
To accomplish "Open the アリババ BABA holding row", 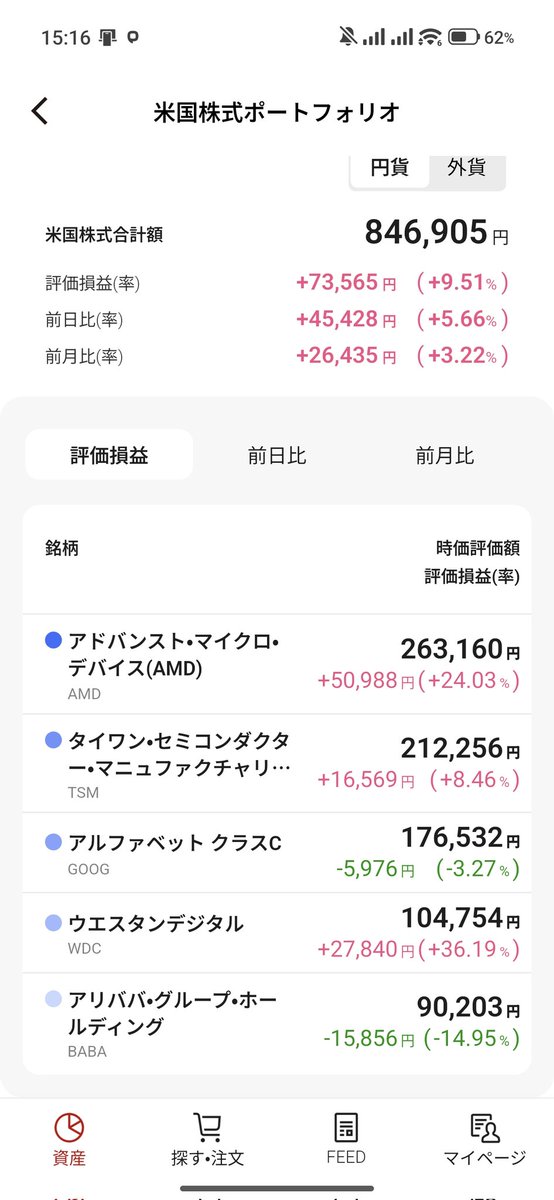I will [x=277, y=1023].
